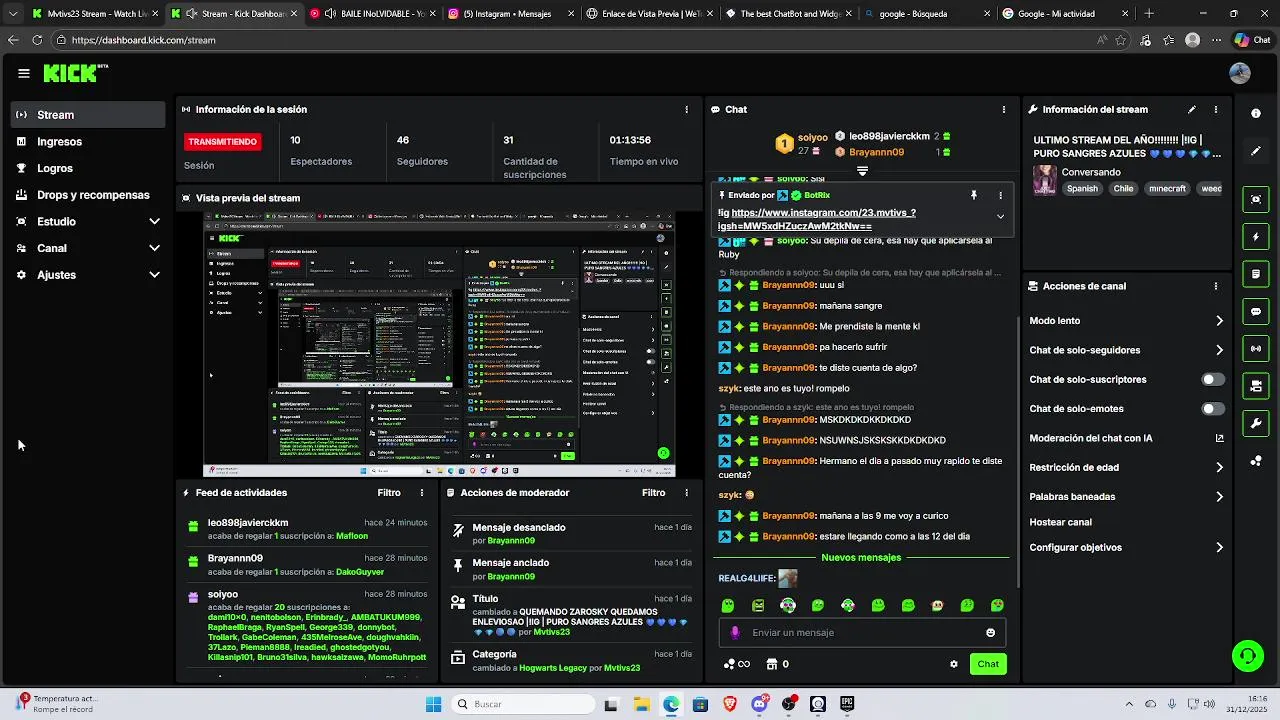Image resolution: width=1280 pixels, height=720 pixels.
Task: Click the shop icon with 0 count
Action: click(x=777, y=664)
